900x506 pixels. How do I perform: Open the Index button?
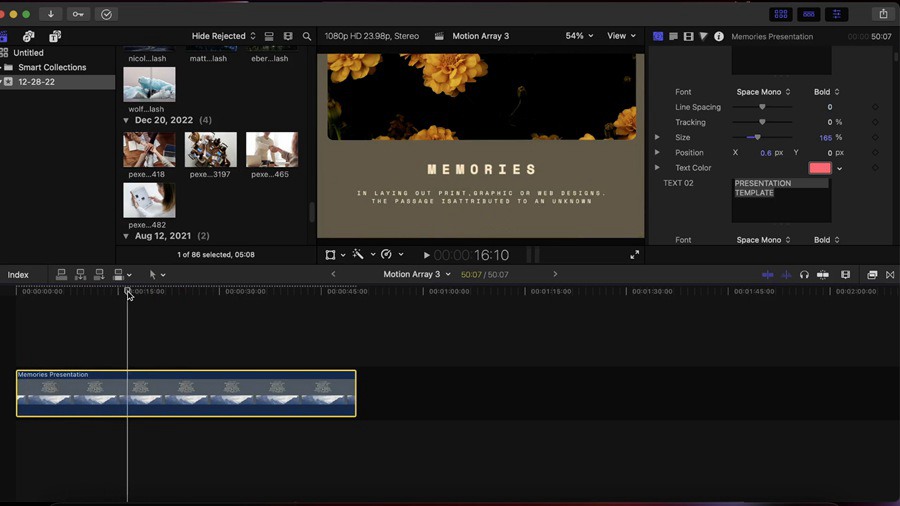[x=18, y=275]
